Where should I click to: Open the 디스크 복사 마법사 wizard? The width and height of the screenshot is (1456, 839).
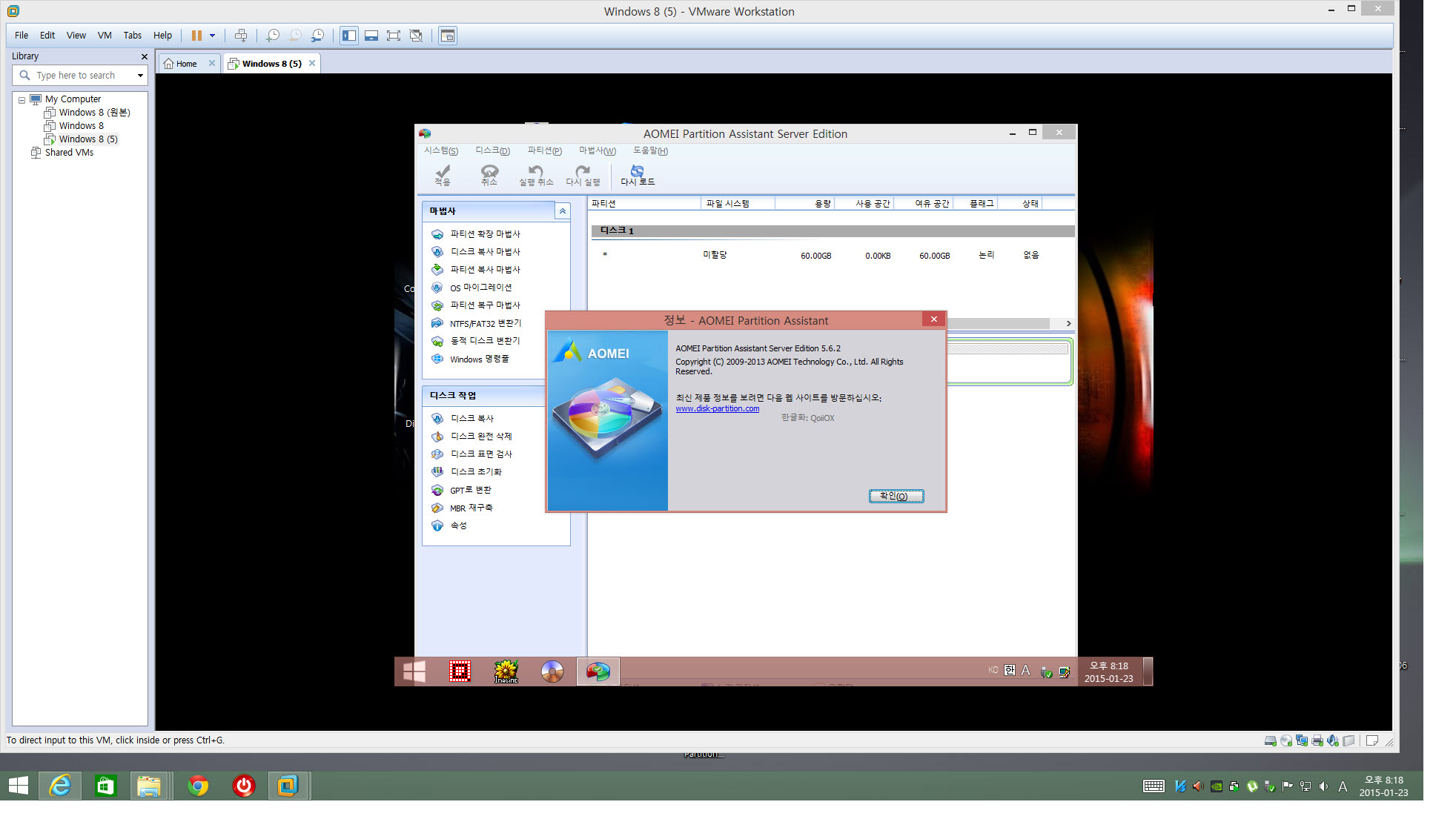pyautogui.click(x=485, y=252)
